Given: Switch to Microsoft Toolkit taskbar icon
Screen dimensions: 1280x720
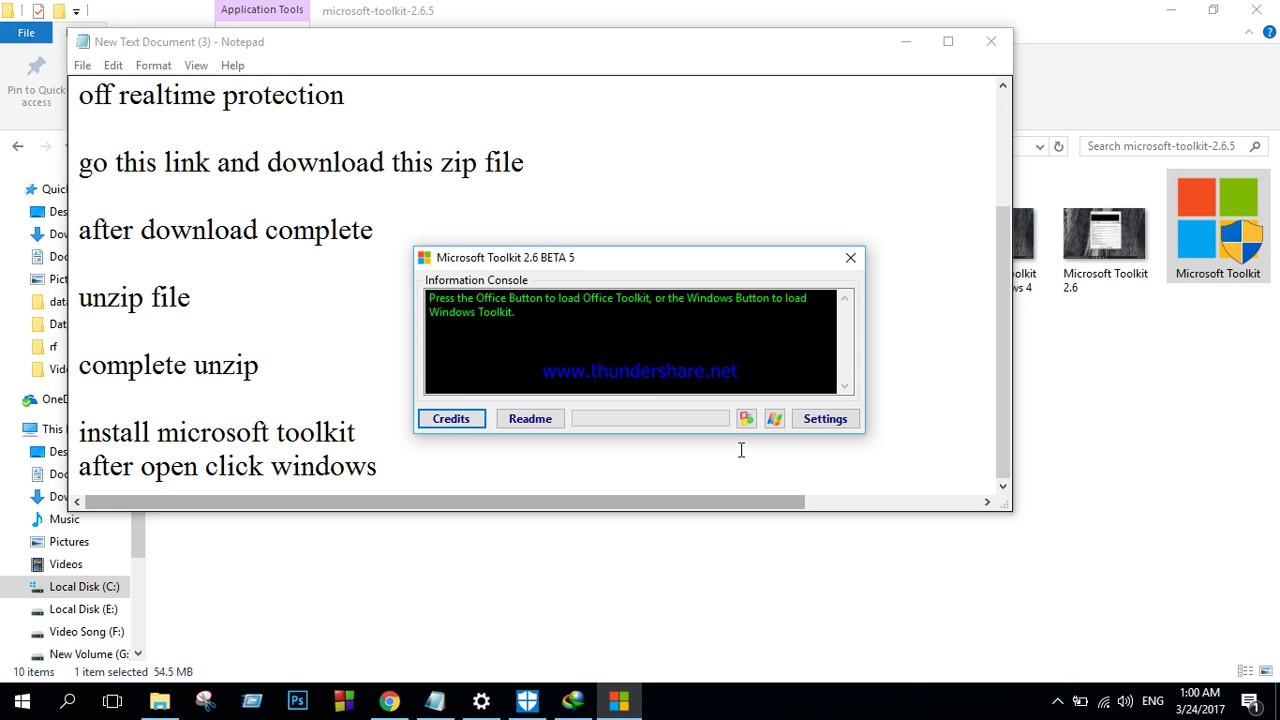Looking at the screenshot, I should coord(619,701).
